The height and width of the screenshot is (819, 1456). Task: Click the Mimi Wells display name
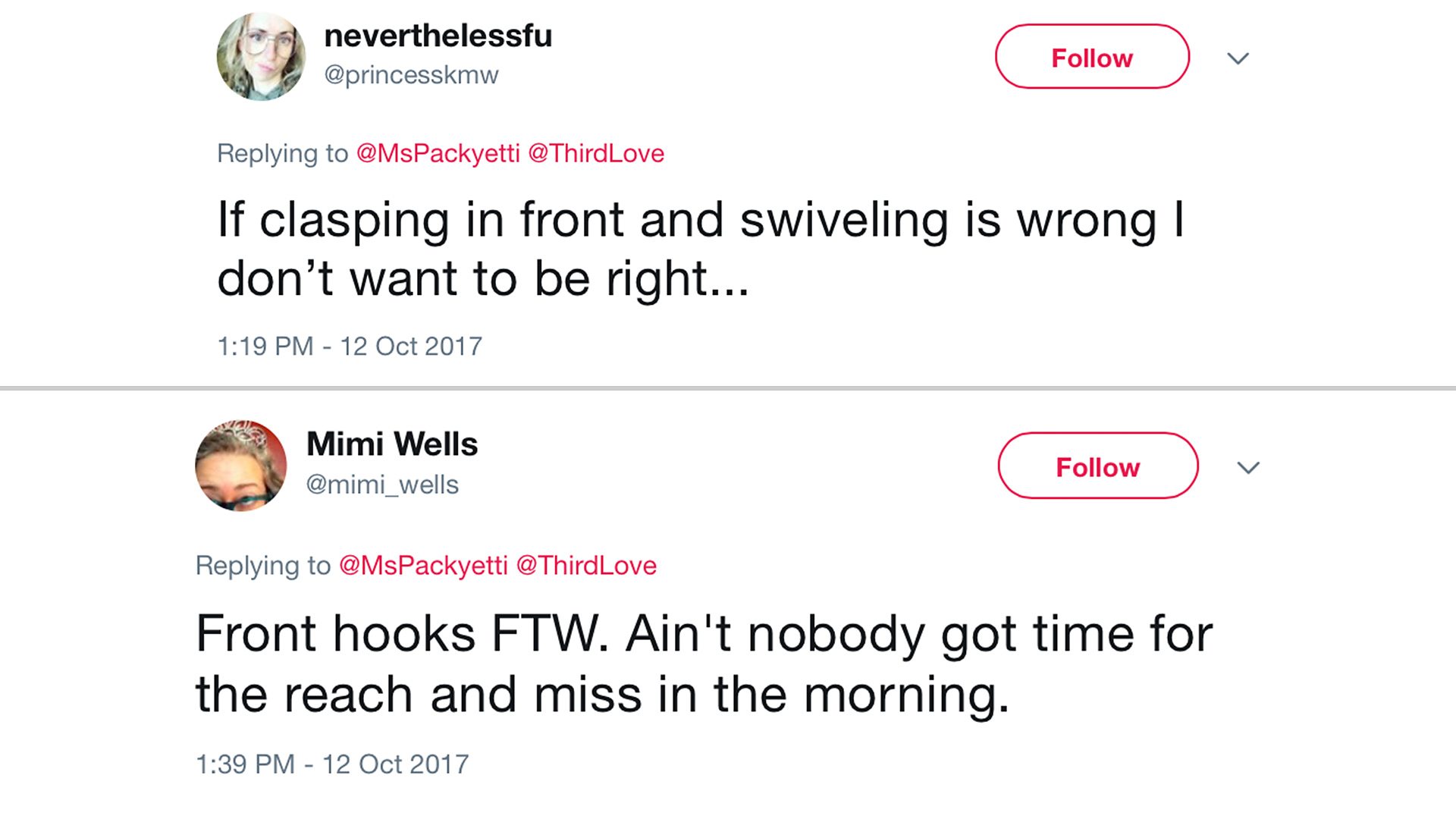click(x=391, y=444)
